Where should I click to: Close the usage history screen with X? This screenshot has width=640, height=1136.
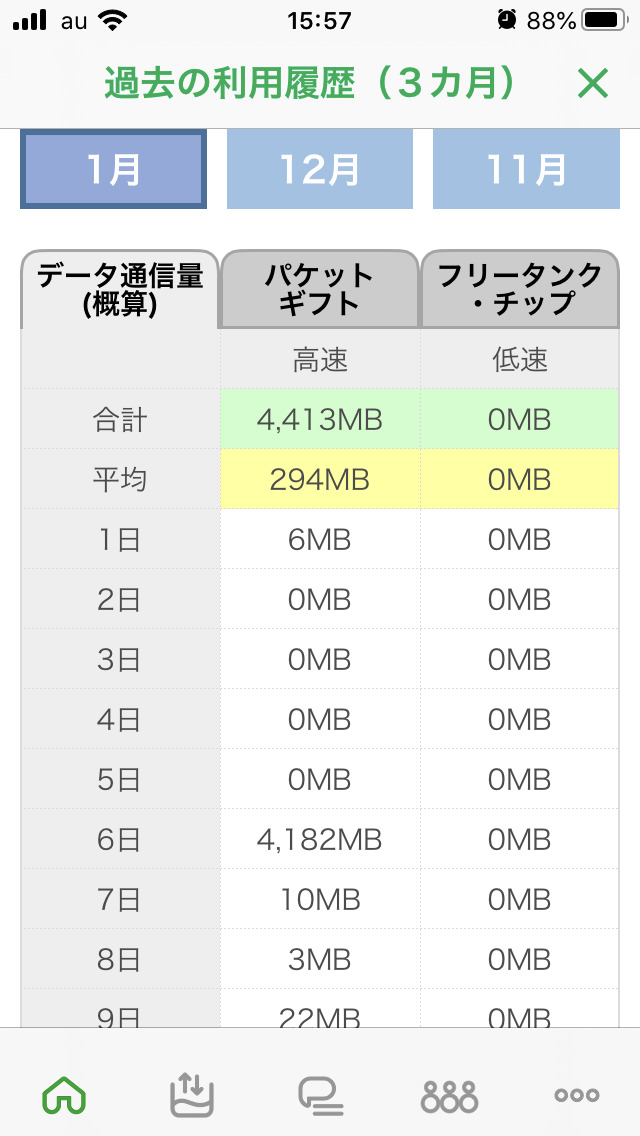point(593,84)
